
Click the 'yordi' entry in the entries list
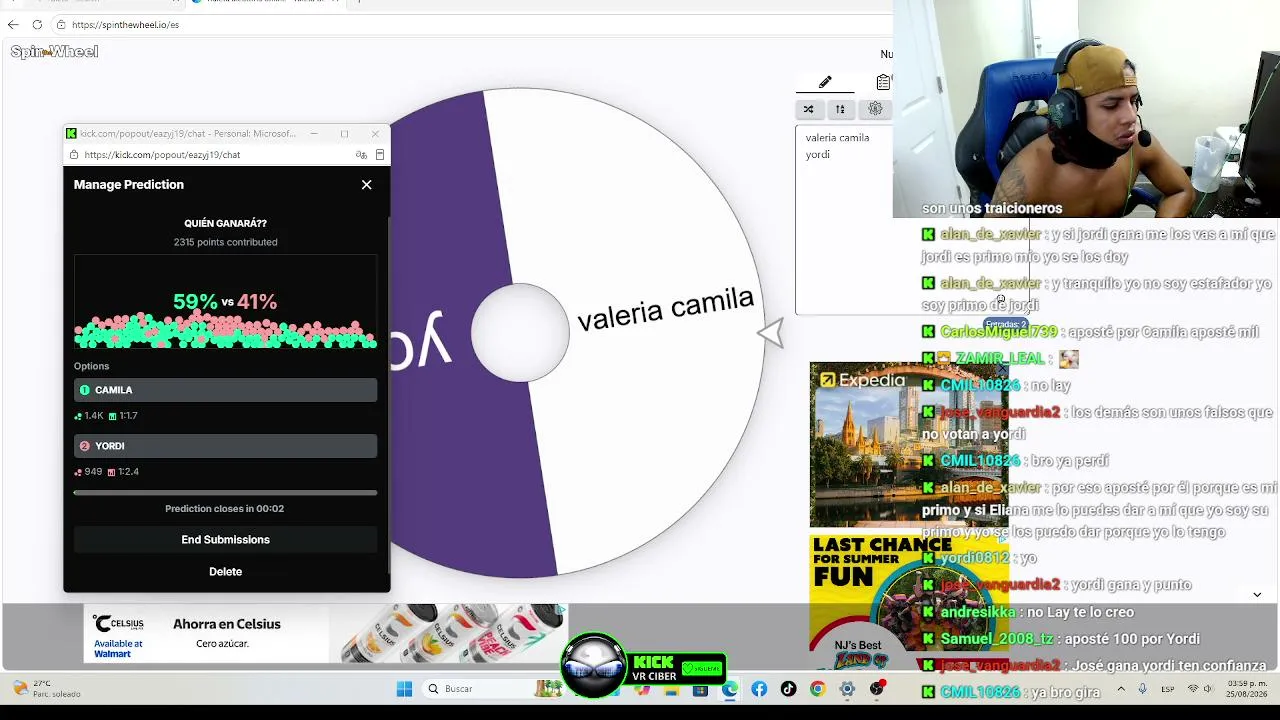818,155
